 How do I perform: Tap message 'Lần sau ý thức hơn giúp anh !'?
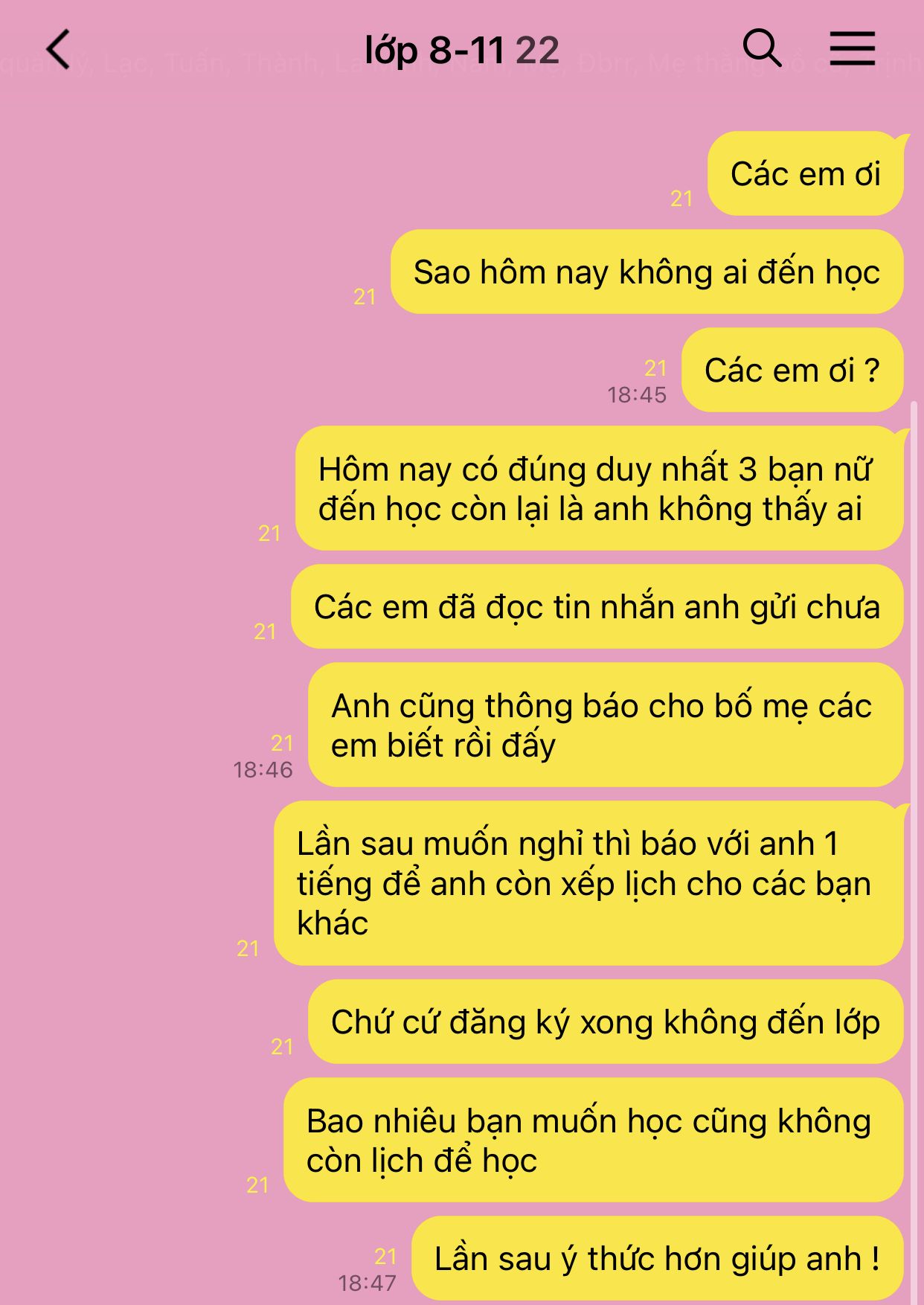[657, 1259]
